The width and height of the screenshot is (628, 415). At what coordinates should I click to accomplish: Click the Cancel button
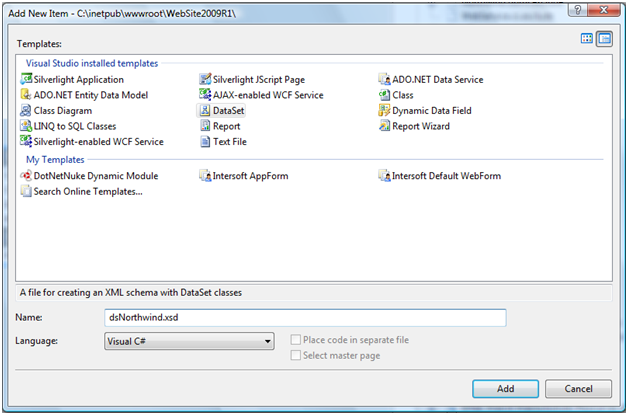point(578,389)
